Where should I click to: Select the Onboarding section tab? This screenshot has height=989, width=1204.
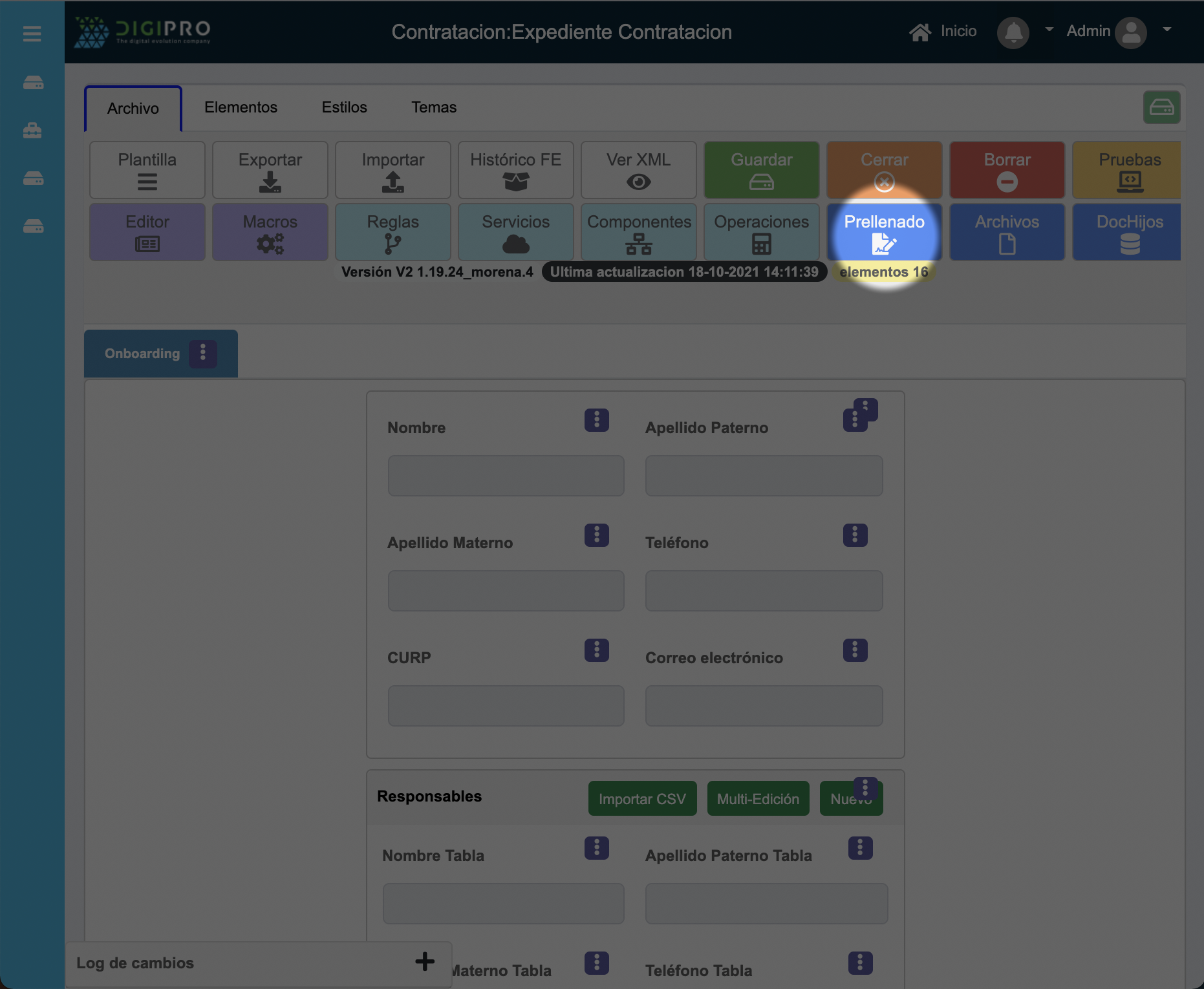[x=142, y=354]
